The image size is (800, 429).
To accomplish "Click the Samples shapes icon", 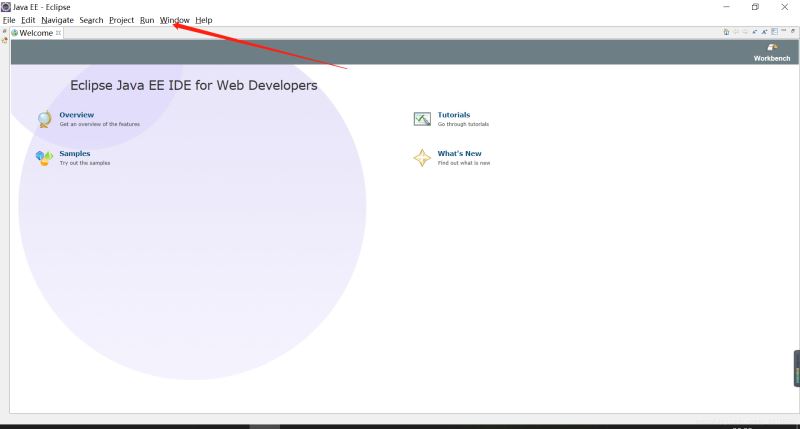I will [x=44, y=158].
